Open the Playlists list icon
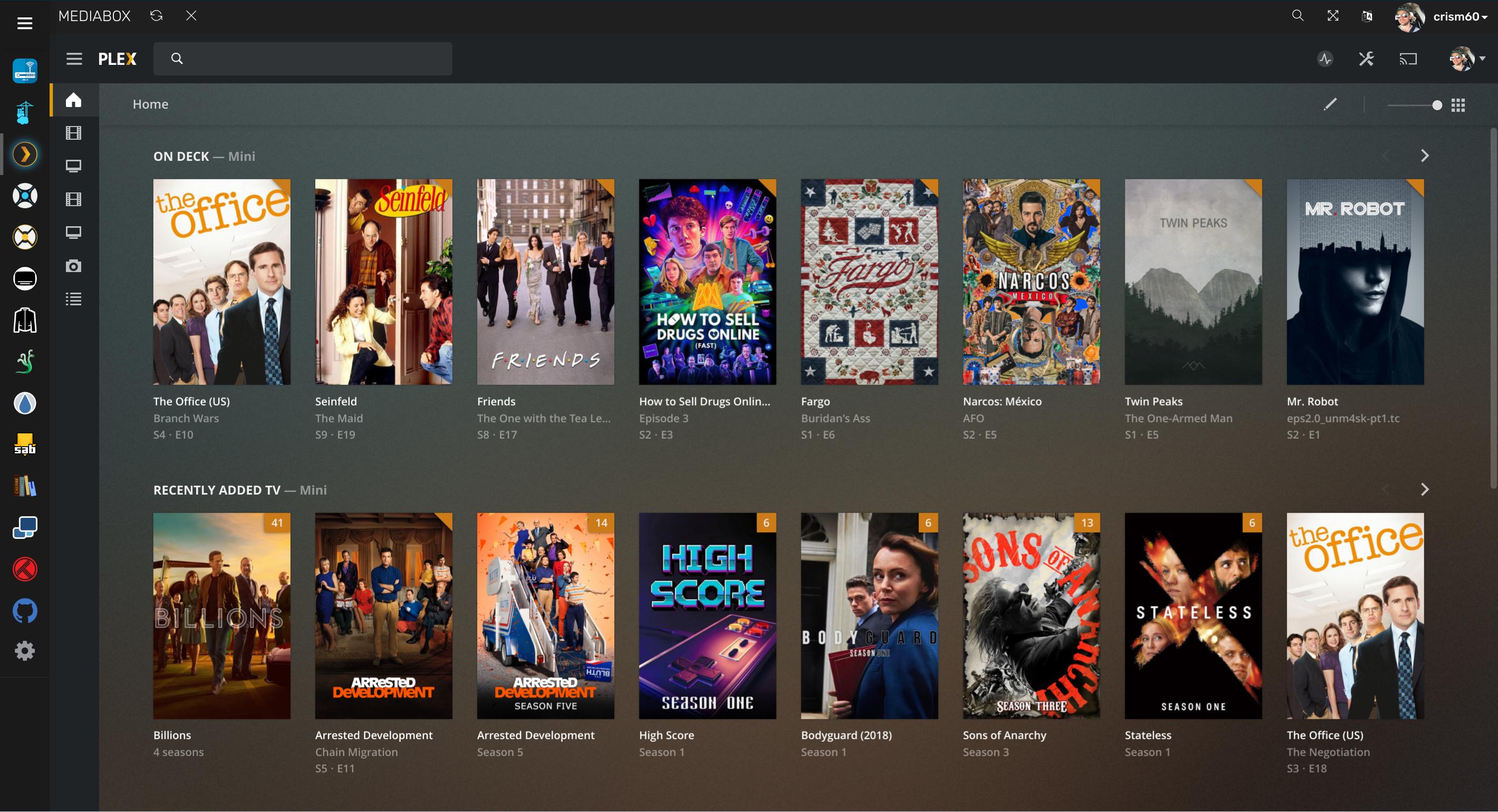 click(x=73, y=299)
